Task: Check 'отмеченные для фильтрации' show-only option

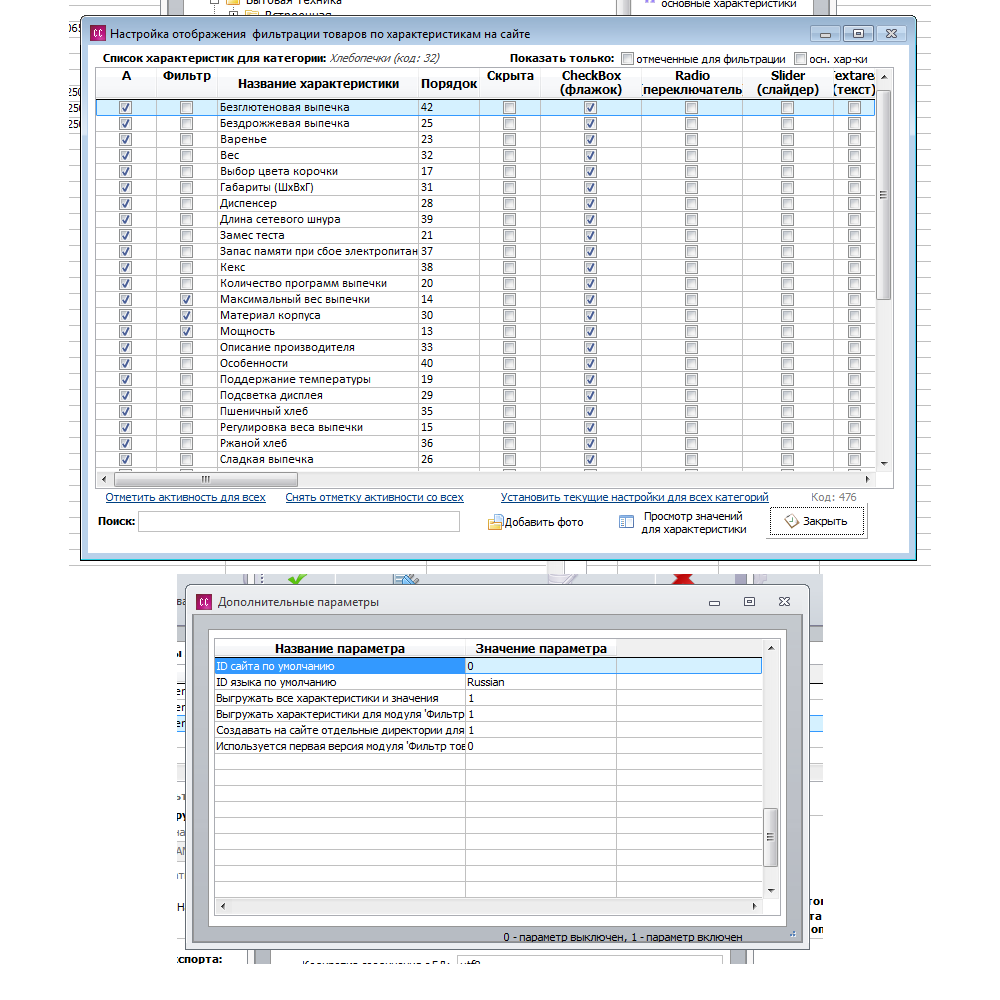Action: [x=628, y=59]
